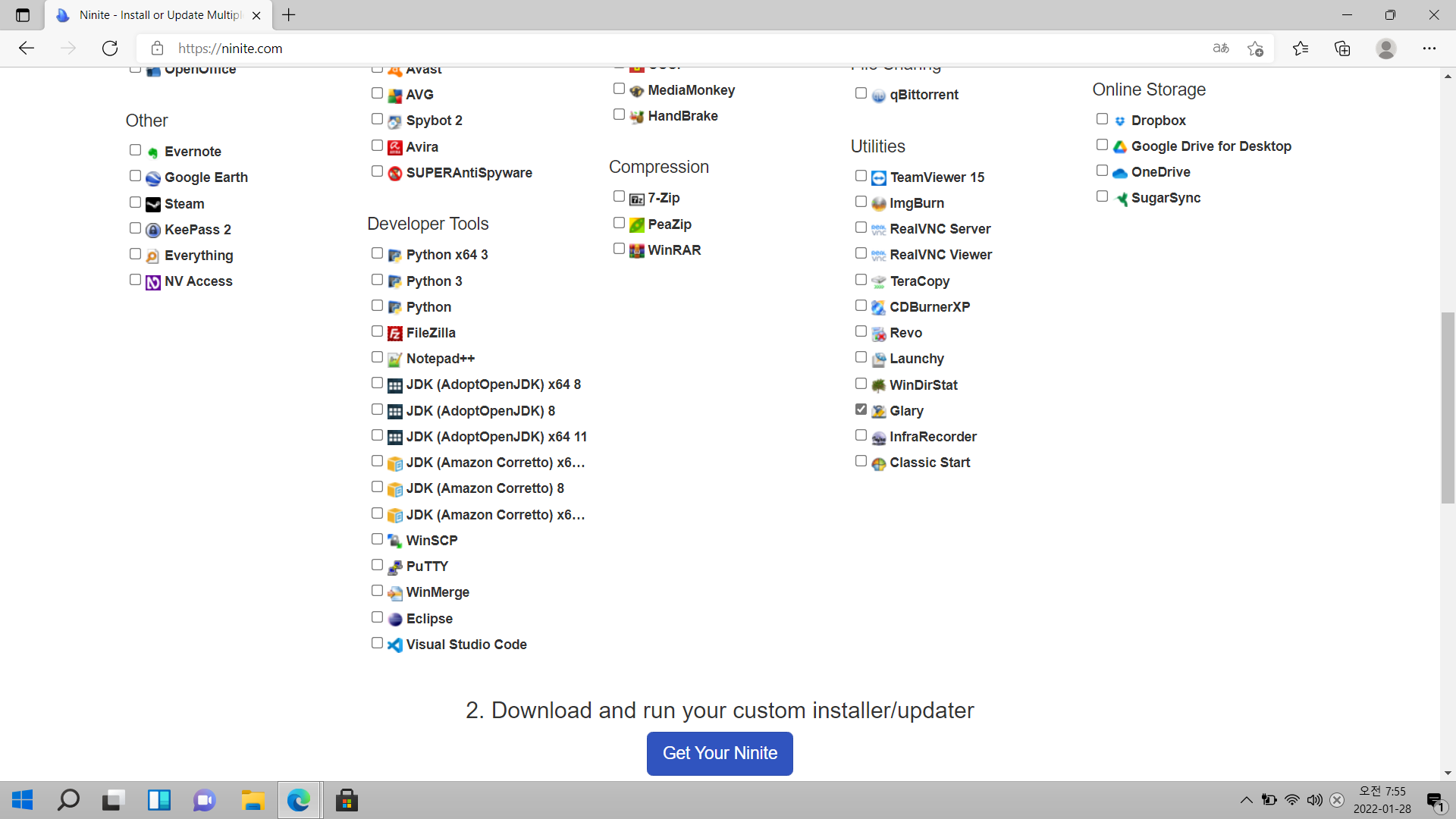Image resolution: width=1456 pixels, height=819 pixels.
Task: Go back with the browser back arrow
Action: point(27,49)
